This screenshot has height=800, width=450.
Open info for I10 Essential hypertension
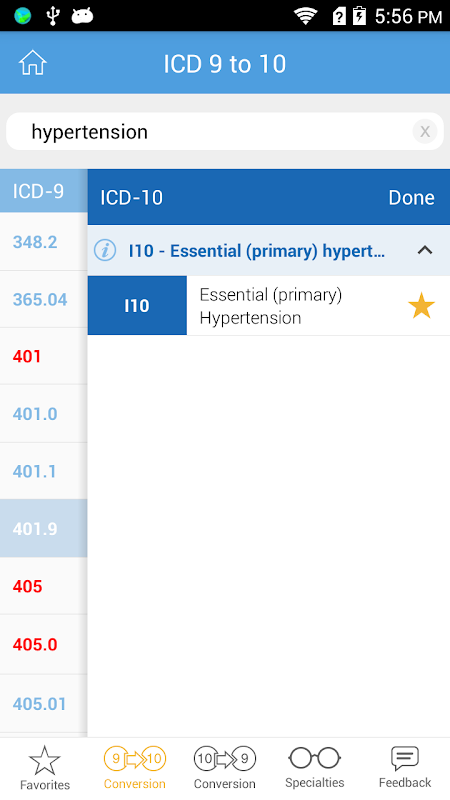coord(105,251)
